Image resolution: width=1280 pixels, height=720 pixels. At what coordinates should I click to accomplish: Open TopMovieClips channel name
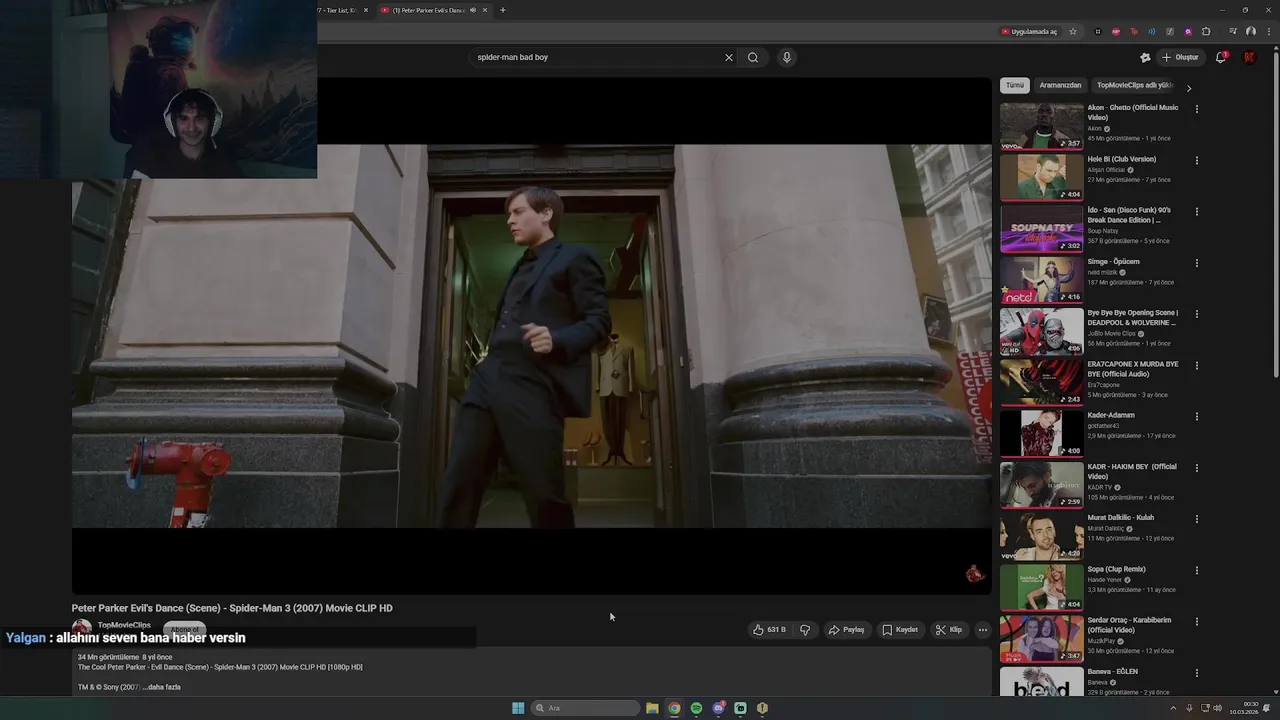tap(124, 625)
